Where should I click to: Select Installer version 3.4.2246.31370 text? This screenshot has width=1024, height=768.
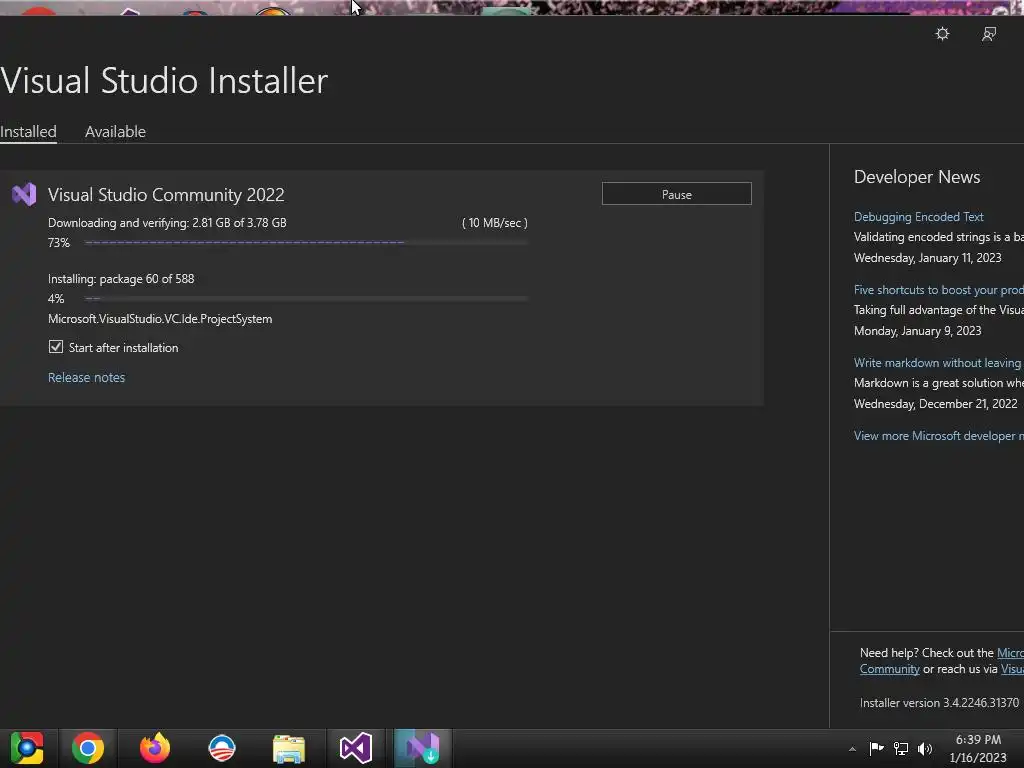pyautogui.click(x=939, y=703)
